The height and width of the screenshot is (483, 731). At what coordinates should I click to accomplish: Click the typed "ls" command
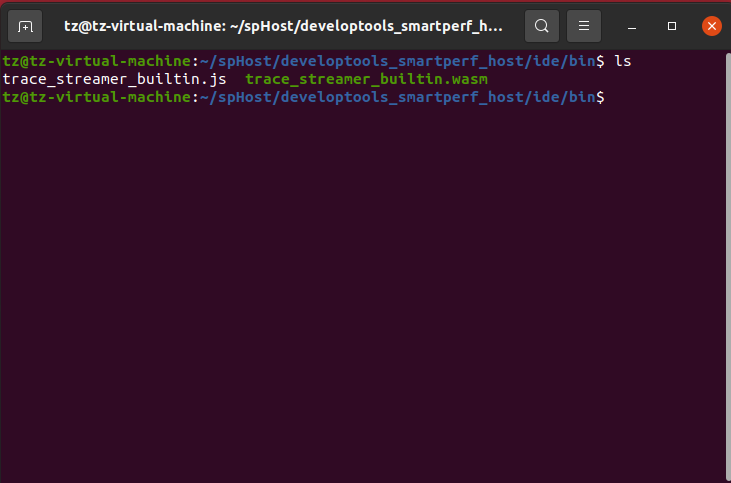622,61
